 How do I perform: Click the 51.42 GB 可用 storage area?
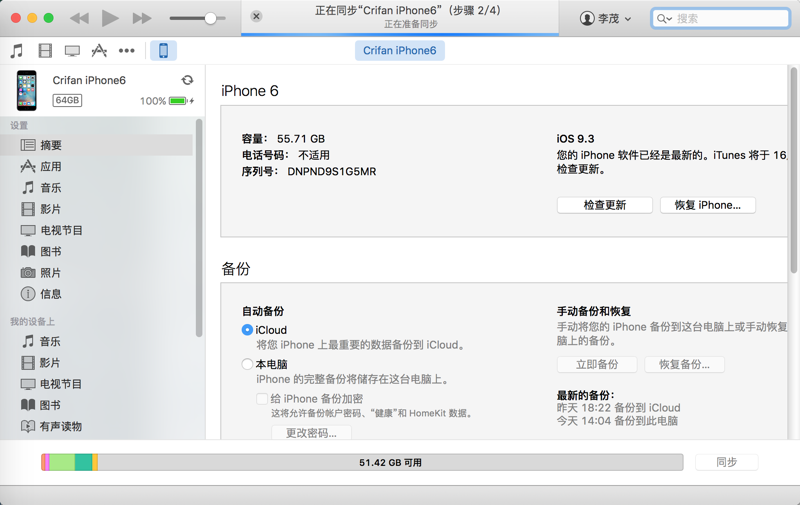[390, 463]
